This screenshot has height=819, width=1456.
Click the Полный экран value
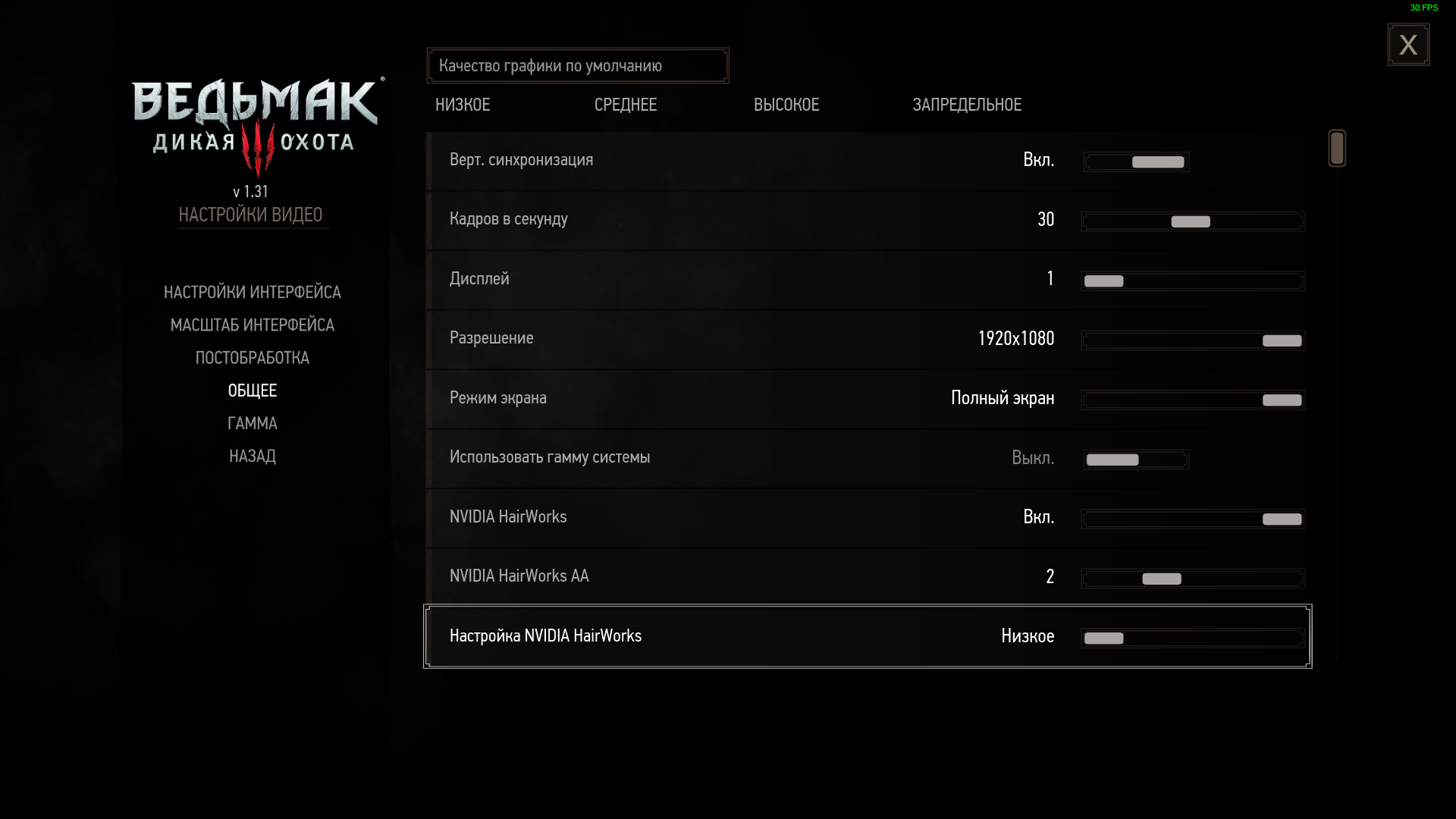(x=1003, y=398)
